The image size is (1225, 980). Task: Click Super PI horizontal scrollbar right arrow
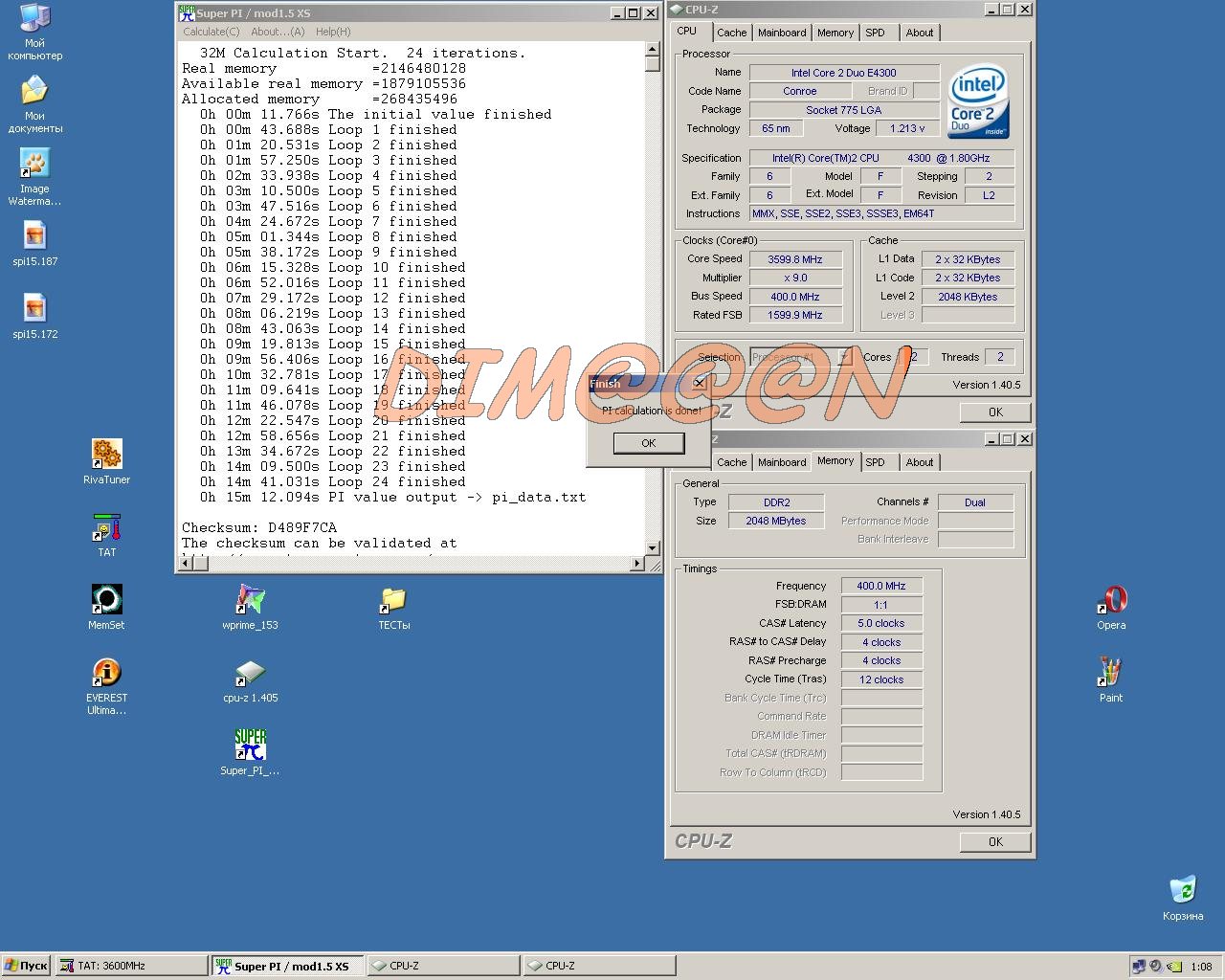[x=638, y=564]
